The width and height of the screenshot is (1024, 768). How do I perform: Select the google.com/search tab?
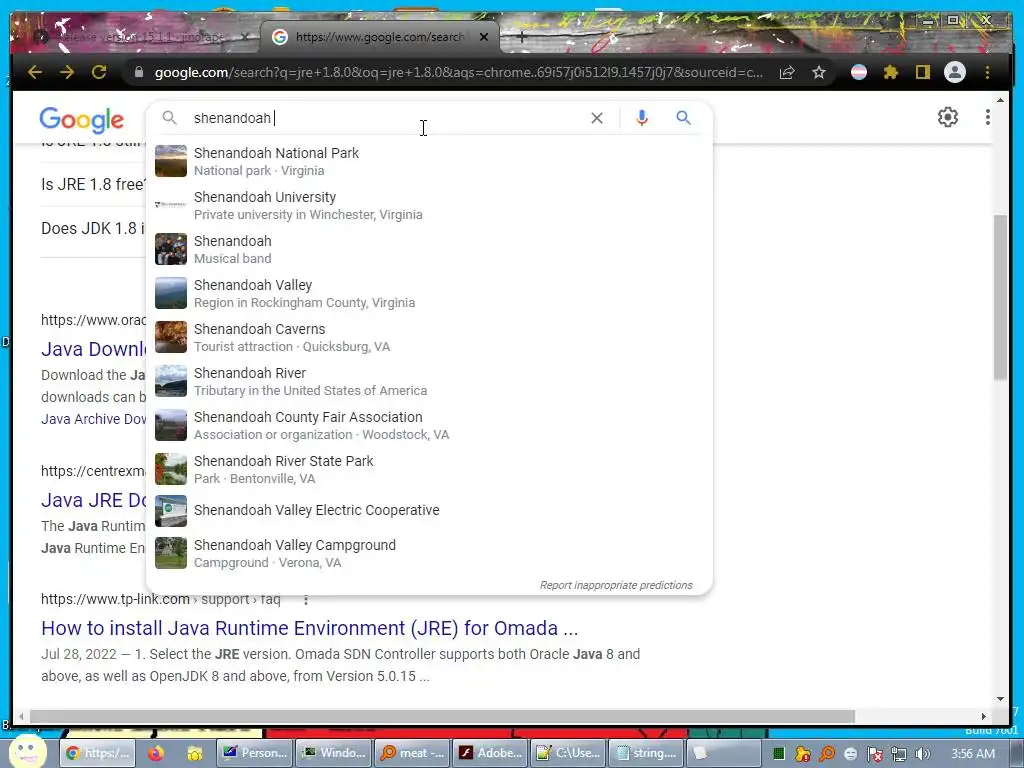[379, 37]
